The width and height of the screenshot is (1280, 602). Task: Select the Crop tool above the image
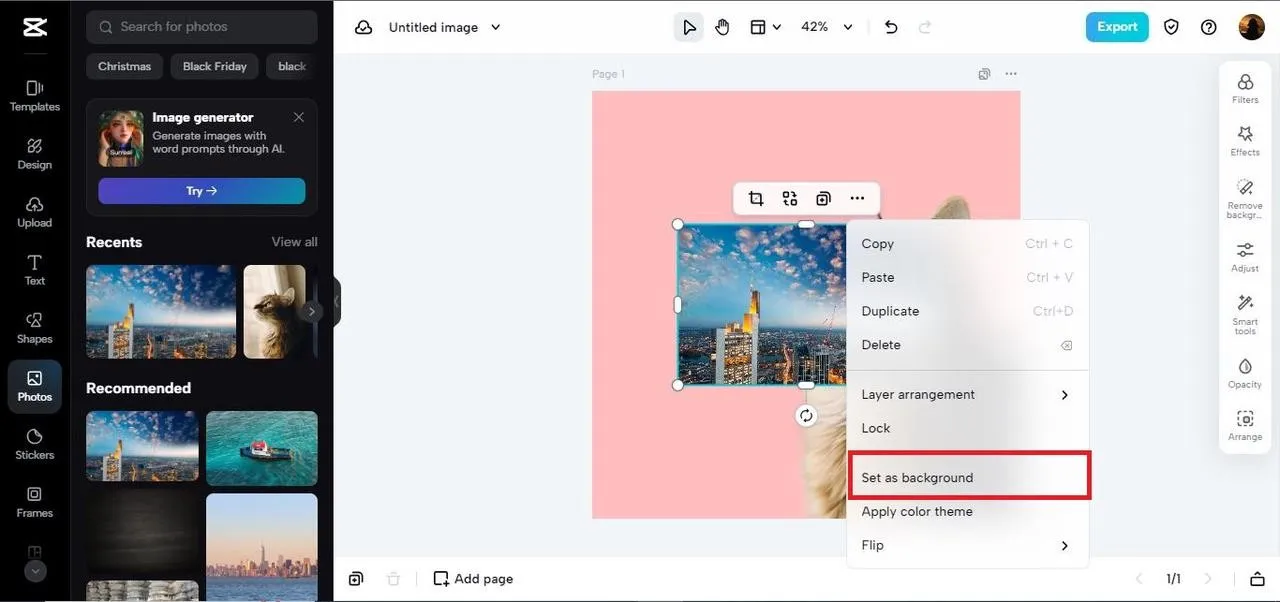pos(756,198)
